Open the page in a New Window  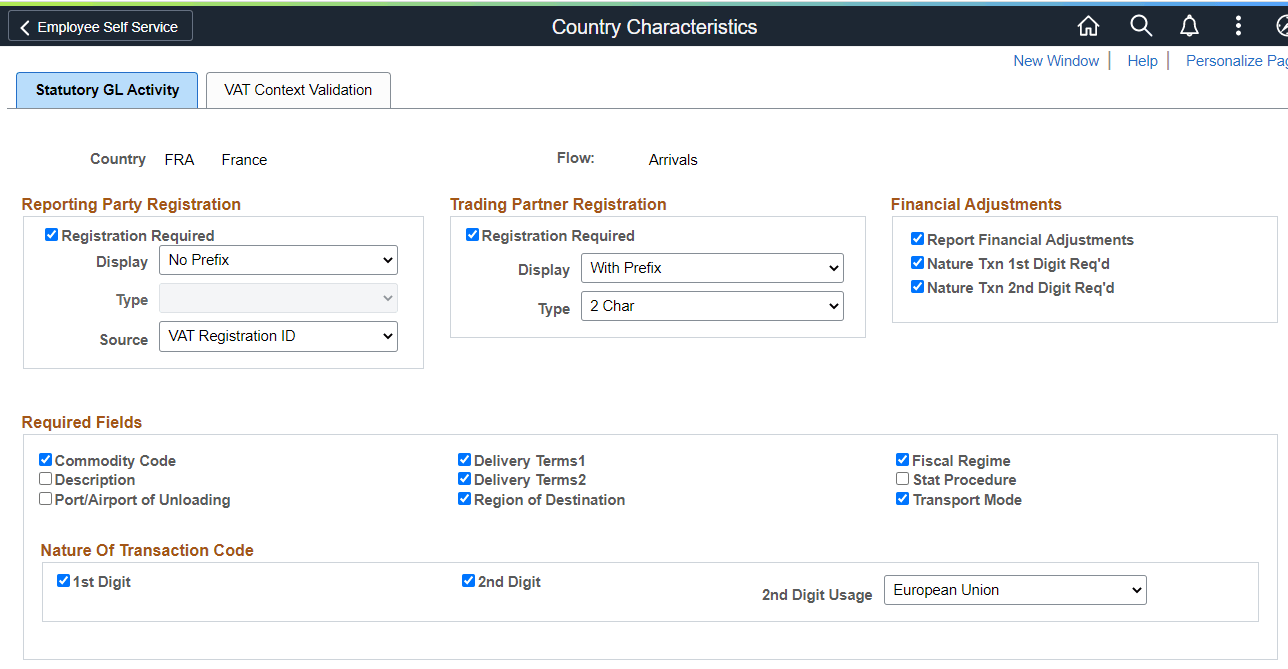(1056, 60)
